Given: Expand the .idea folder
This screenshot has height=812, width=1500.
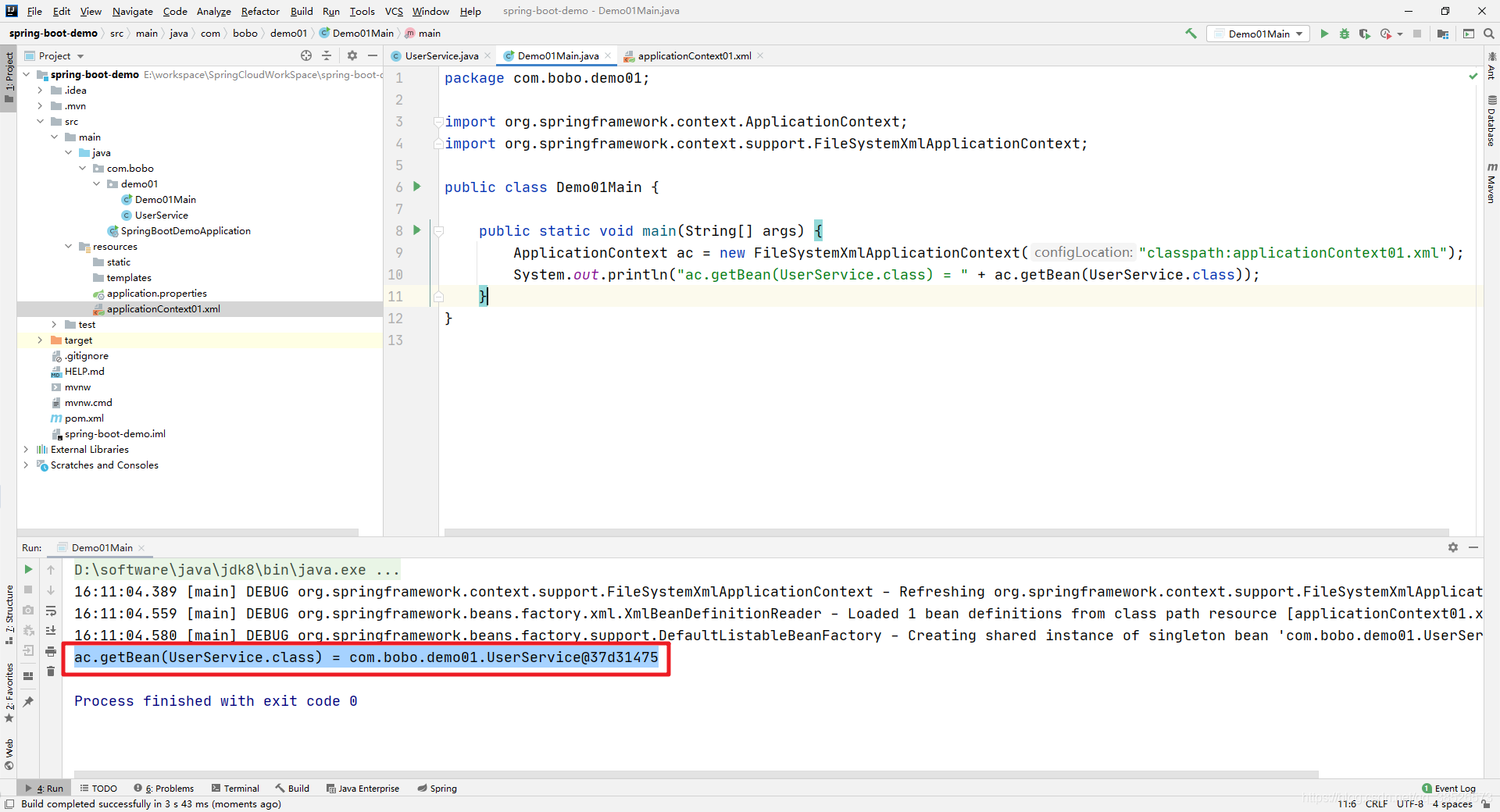Looking at the screenshot, I should coord(40,91).
